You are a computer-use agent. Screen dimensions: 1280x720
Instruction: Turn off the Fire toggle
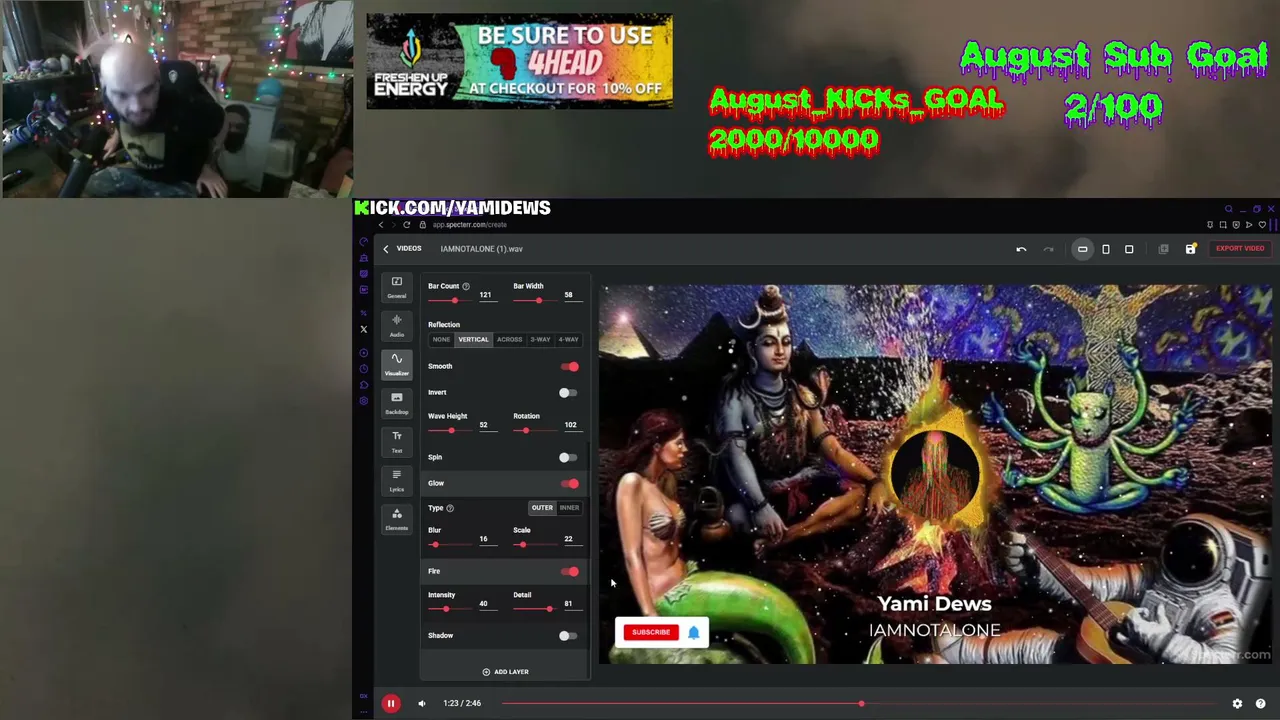(569, 572)
